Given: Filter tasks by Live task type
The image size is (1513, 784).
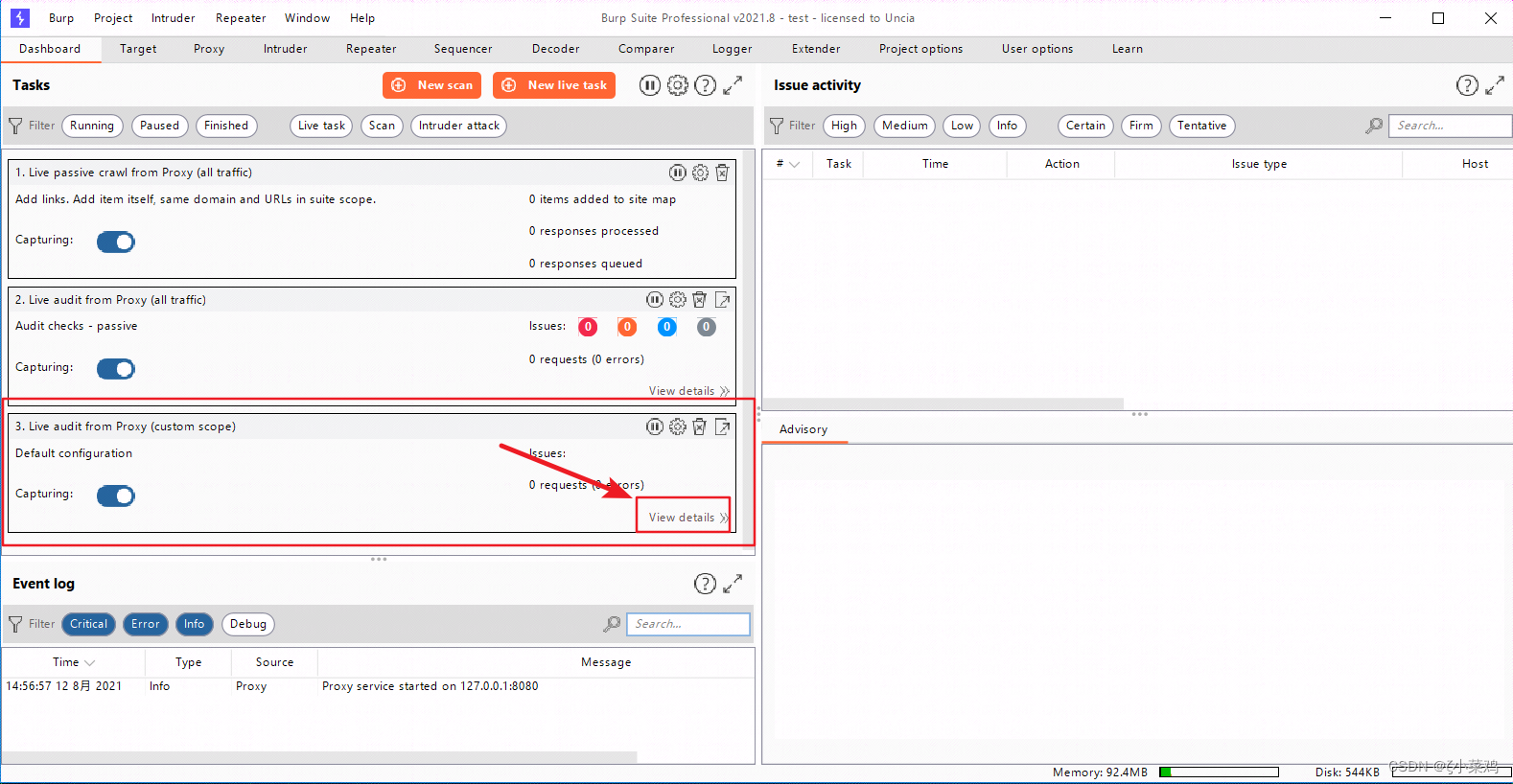Looking at the screenshot, I should [321, 126].
